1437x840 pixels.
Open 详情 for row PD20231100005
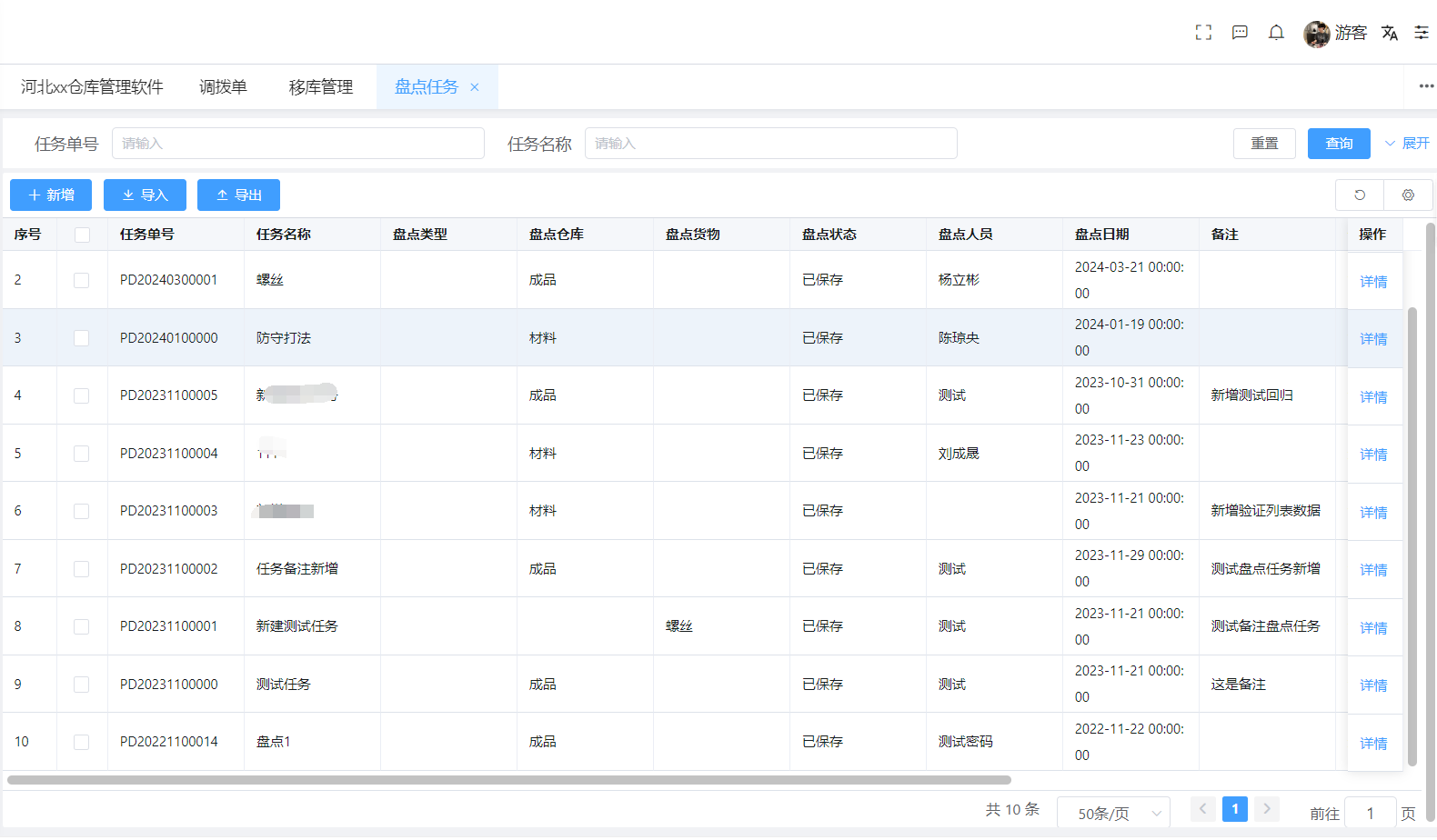click(x=1373, y=397)
